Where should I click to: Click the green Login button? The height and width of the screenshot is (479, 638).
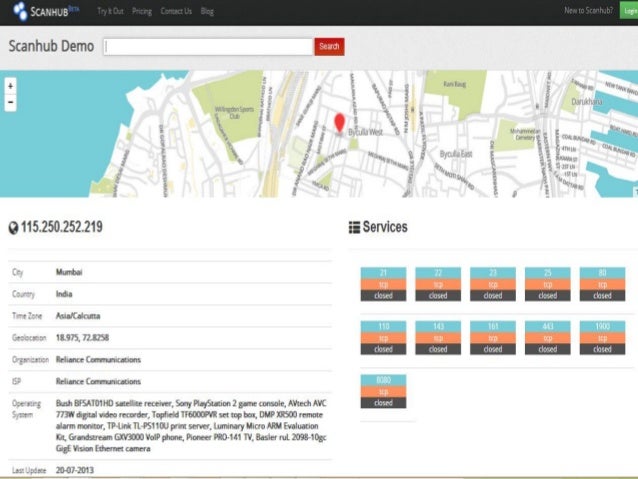click(629, 11)
